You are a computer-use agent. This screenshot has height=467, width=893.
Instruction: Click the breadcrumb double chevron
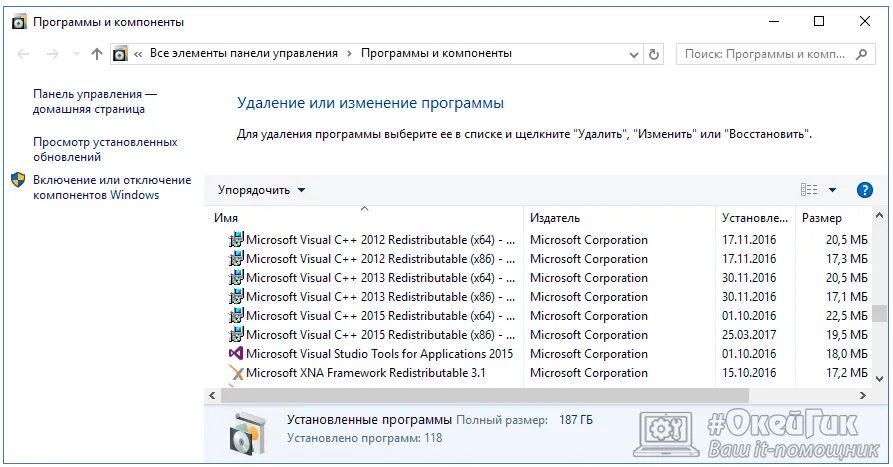(138, 55)
